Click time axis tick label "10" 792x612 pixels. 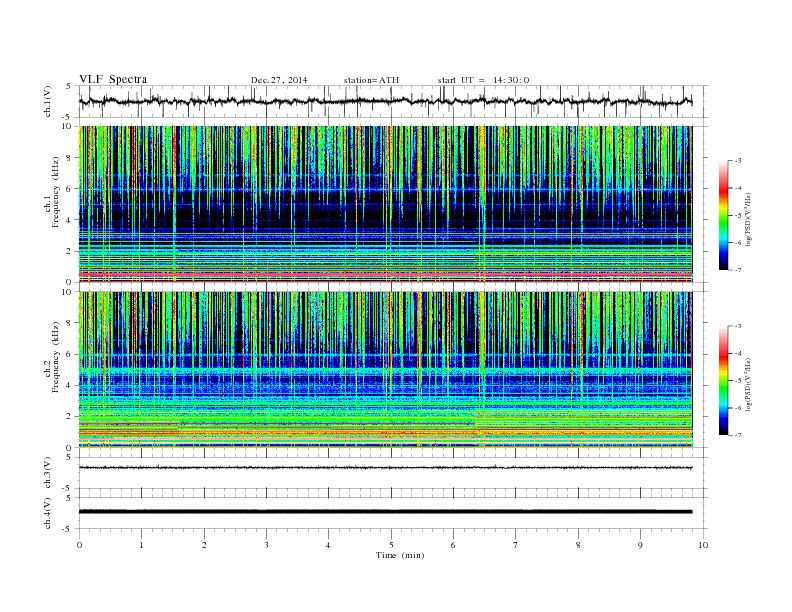click(703, 545)
